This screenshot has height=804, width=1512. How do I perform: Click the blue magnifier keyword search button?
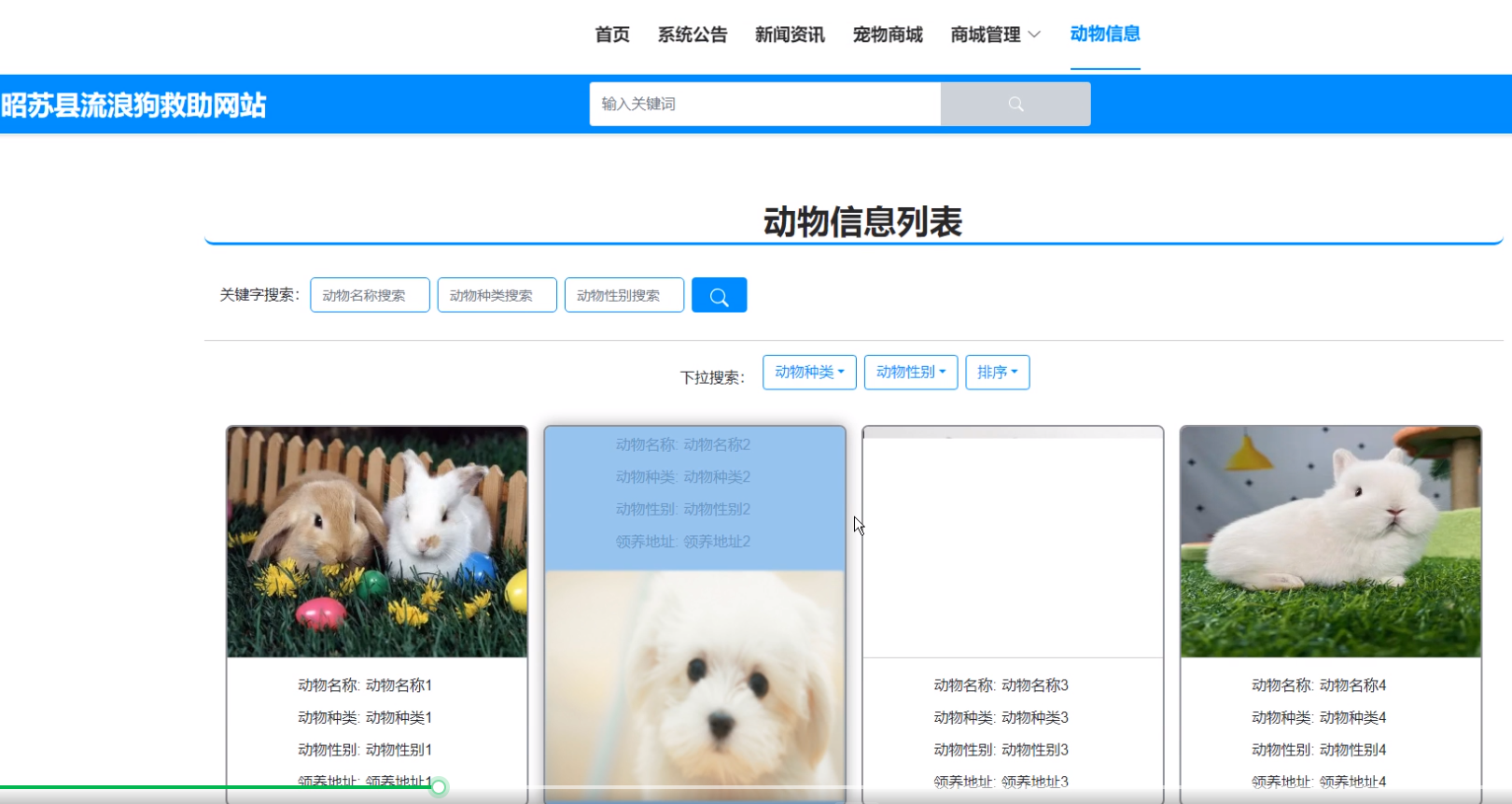click(719, 295)
